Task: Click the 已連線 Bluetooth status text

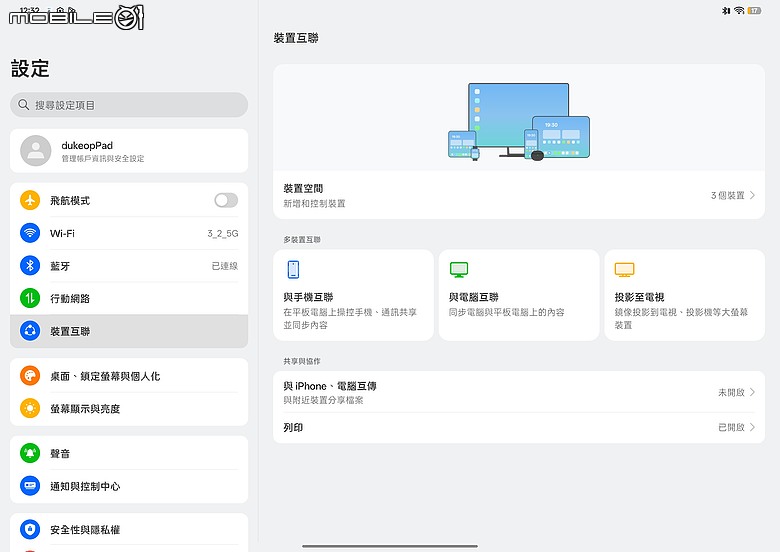Action: 225,266
